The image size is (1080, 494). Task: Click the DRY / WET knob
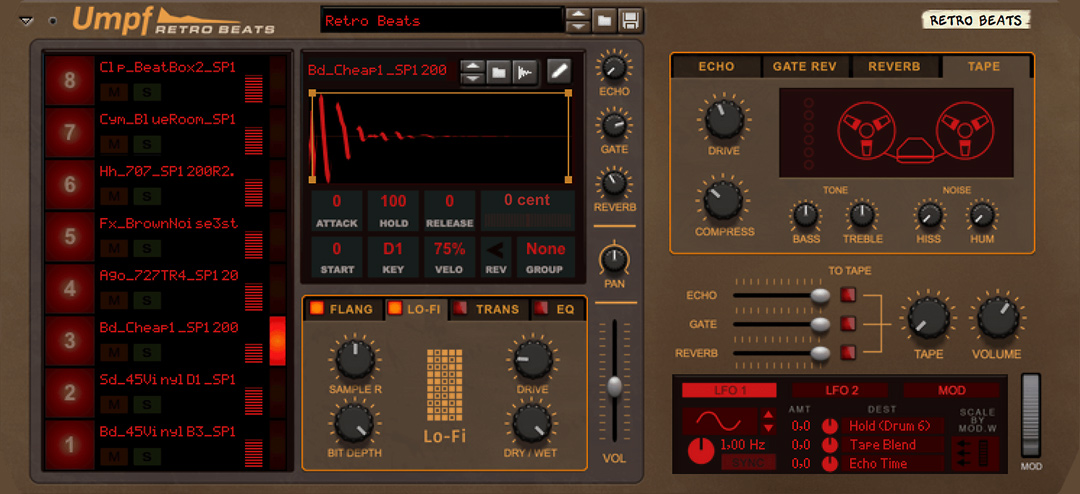(x=532, y=422)
